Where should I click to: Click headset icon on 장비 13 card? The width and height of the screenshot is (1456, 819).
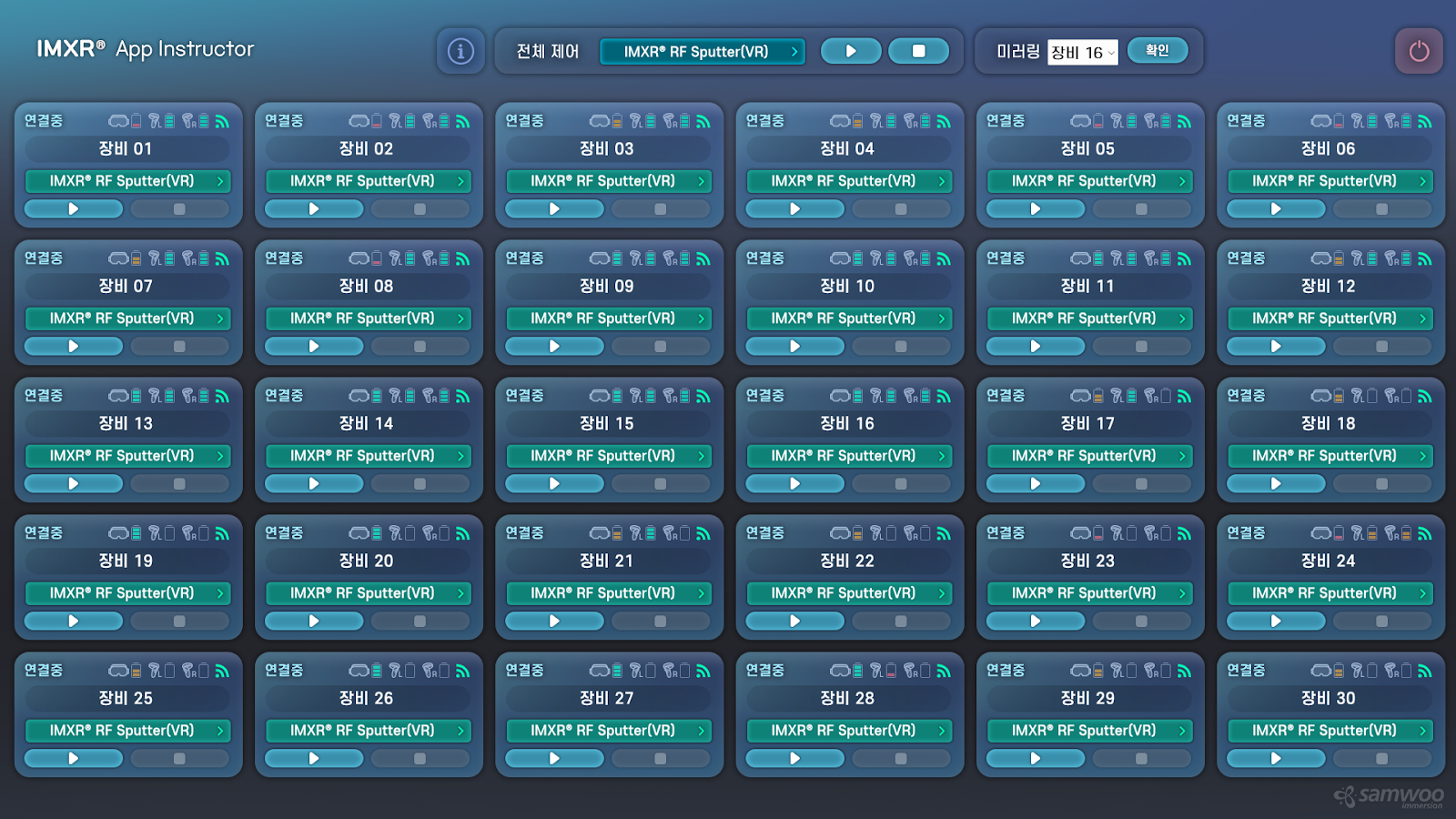point(118,396)
